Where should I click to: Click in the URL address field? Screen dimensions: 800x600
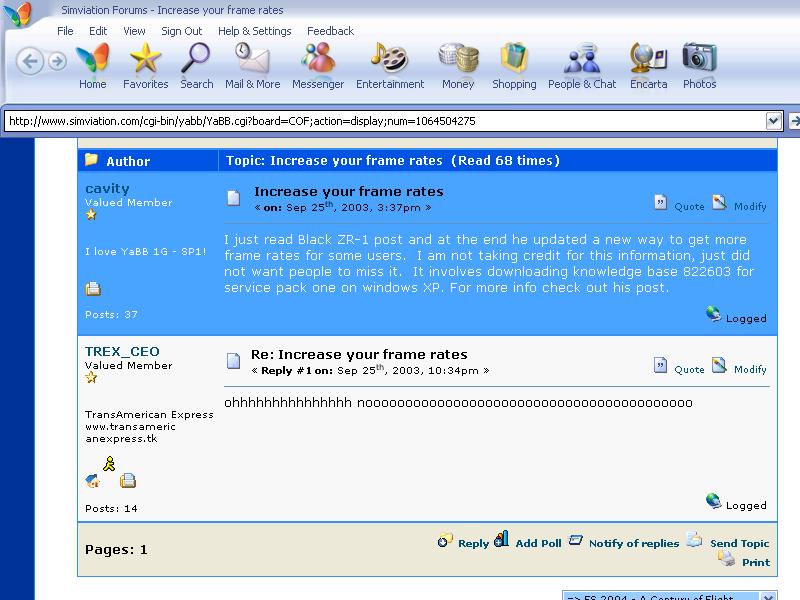point(385,121)
